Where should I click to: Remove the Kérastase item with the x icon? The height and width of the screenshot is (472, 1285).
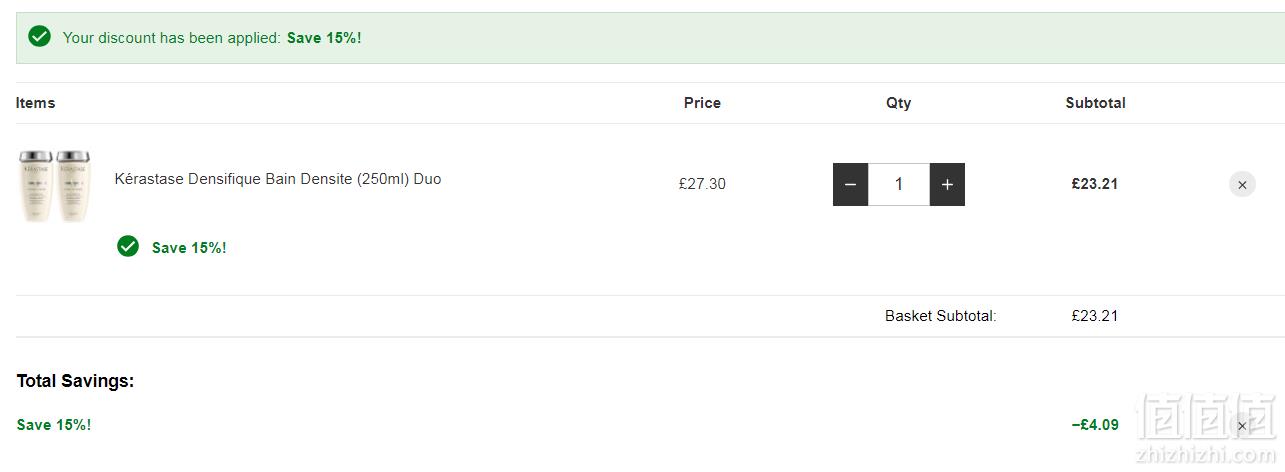click(1242, 184)
